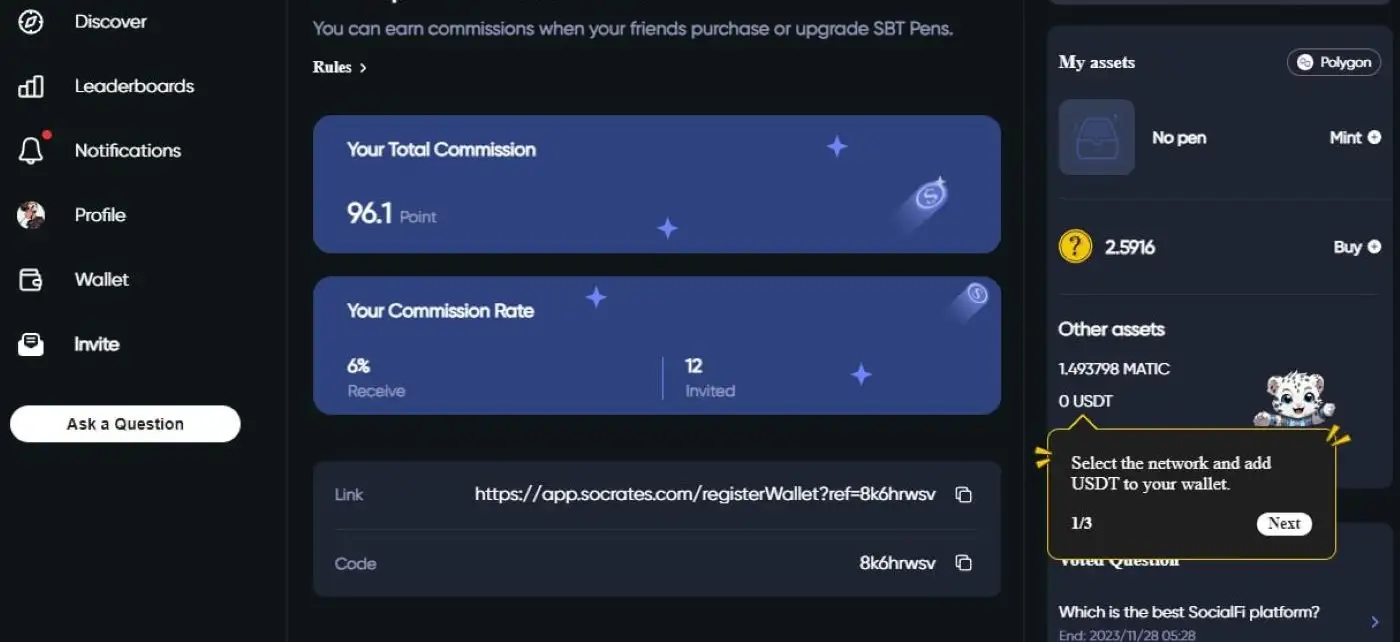
Task: Click the Profile avatar icon
Action: pyautogui.click(x=31, y=215)
